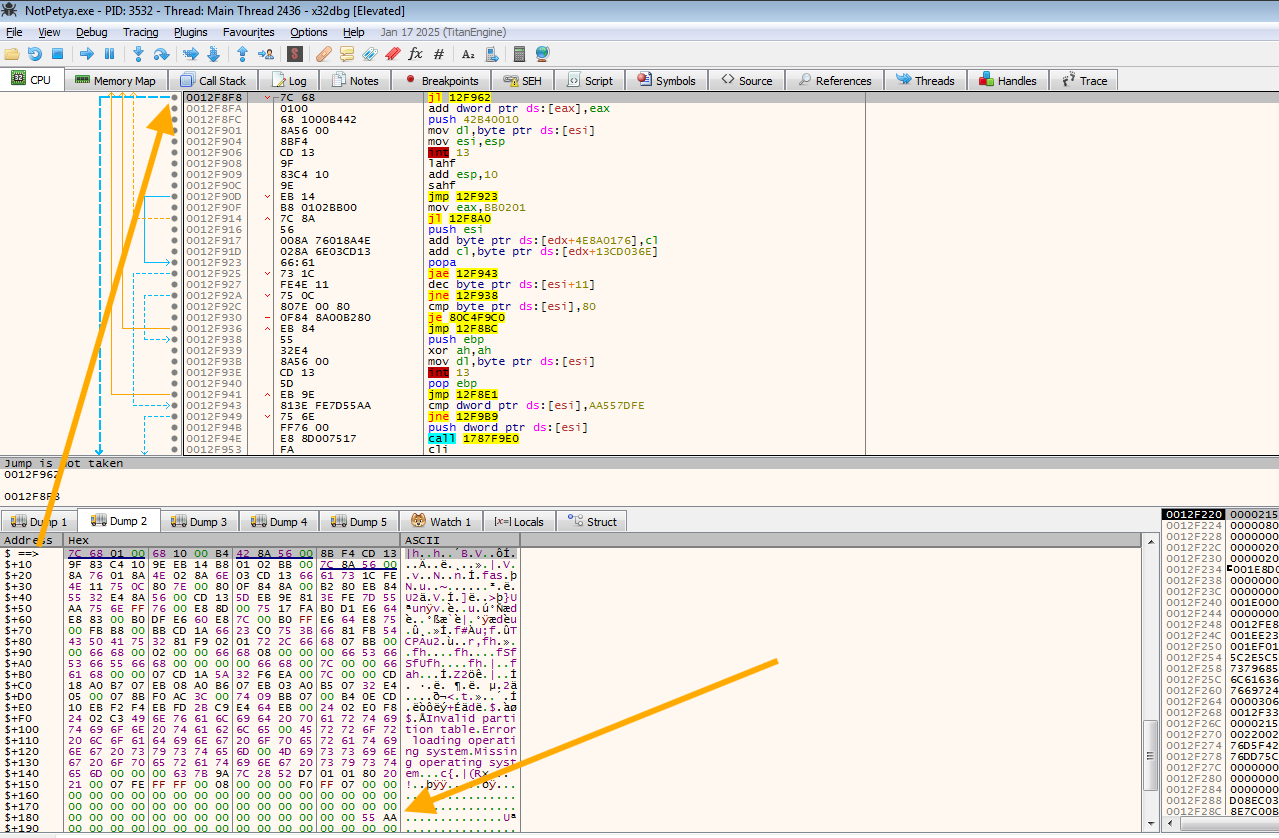
Task: Switch to the Memory Map tab
Action: (116, 81)
